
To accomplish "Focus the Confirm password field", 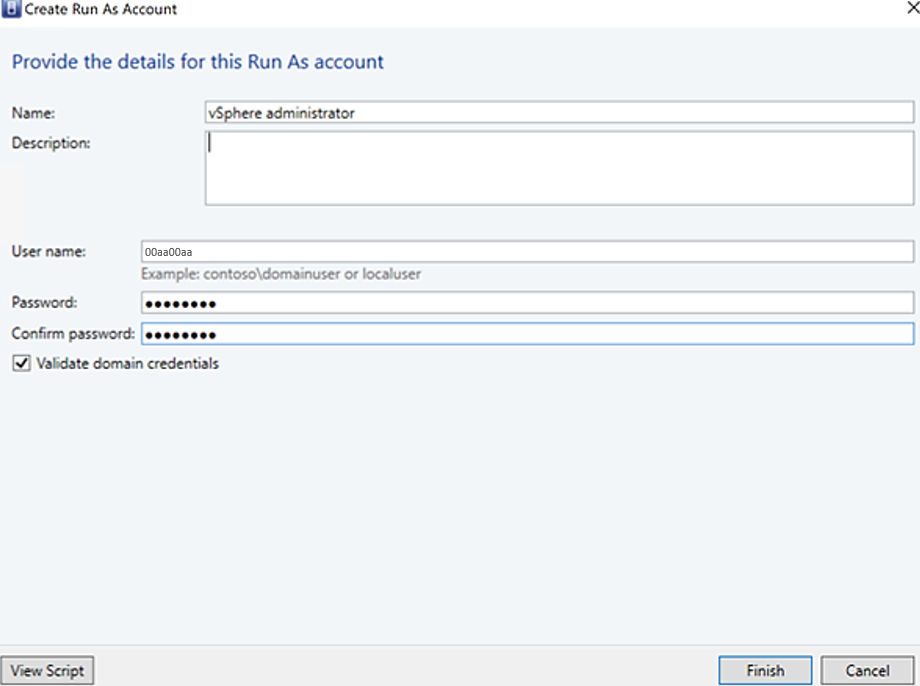I will 527,334.
